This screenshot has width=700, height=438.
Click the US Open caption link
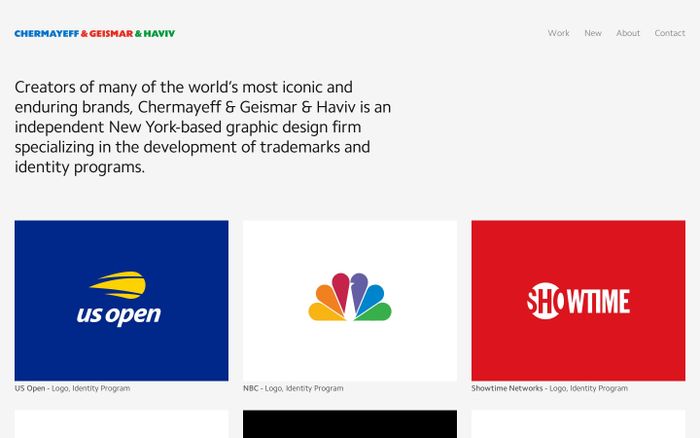pyautogui.click(x=72, y=388)
